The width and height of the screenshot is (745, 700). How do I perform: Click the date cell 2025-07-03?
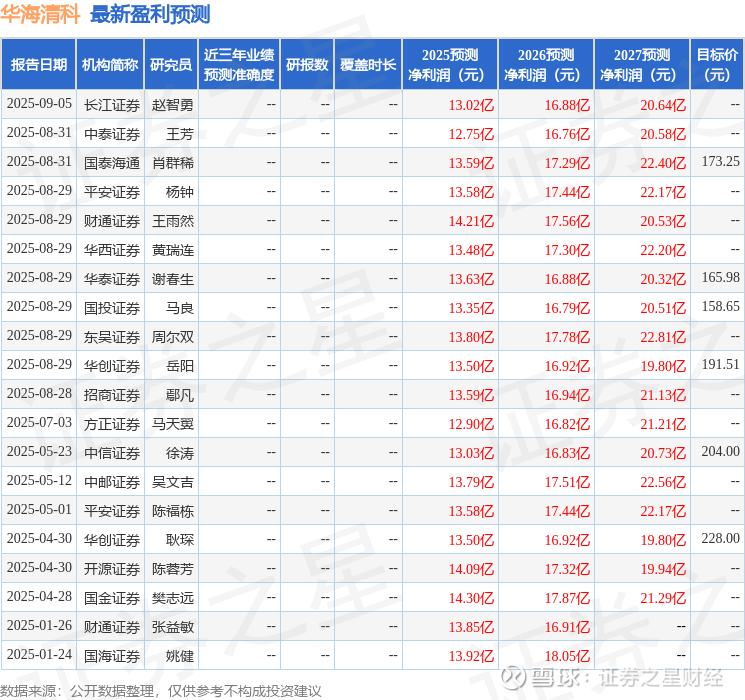pos(39,422)
